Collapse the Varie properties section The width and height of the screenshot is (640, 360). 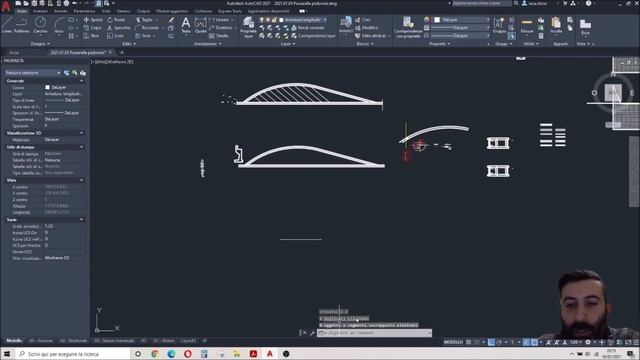tap(82, 220)
